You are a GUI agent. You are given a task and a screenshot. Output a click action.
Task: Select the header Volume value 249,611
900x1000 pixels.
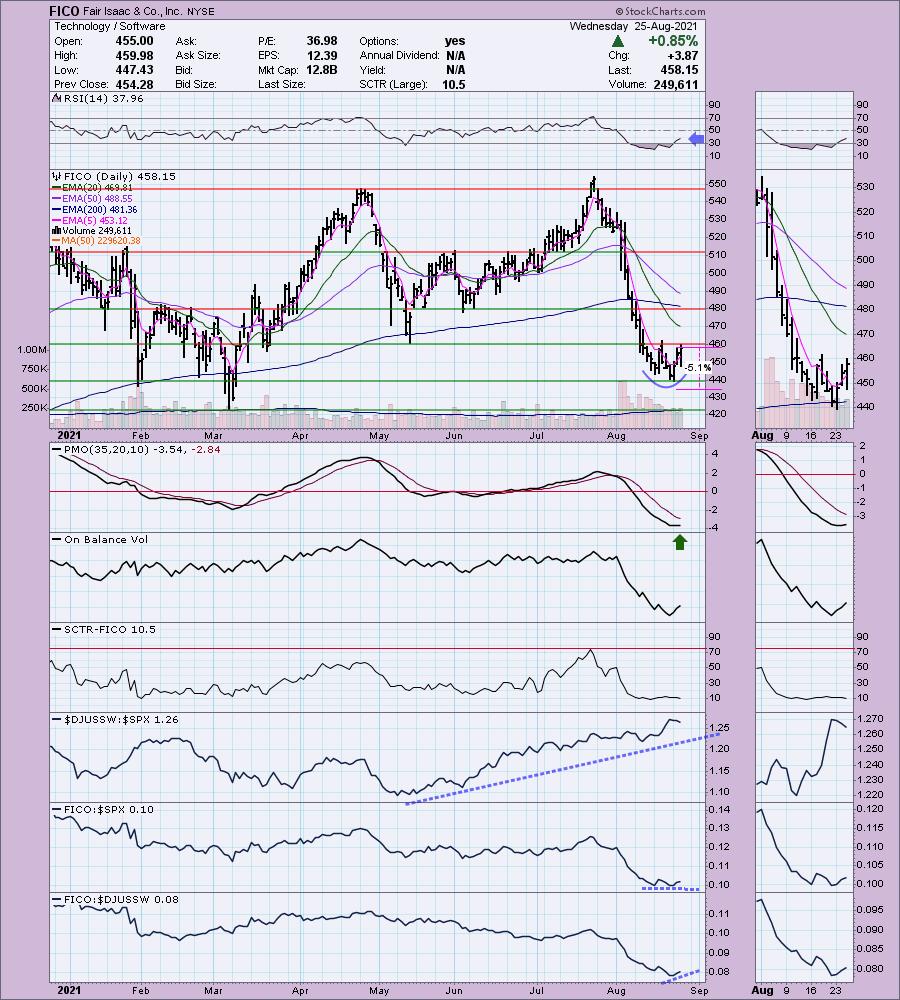click(x=675, y=84)
